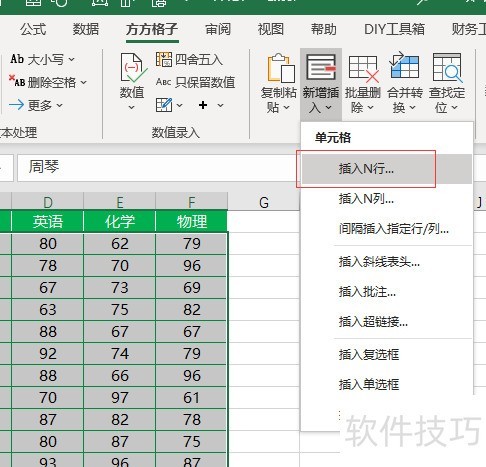Viewport: 486px width, 467px height.
Task: Click the 数值 checkmark document icon
Action: coord(133,69)
